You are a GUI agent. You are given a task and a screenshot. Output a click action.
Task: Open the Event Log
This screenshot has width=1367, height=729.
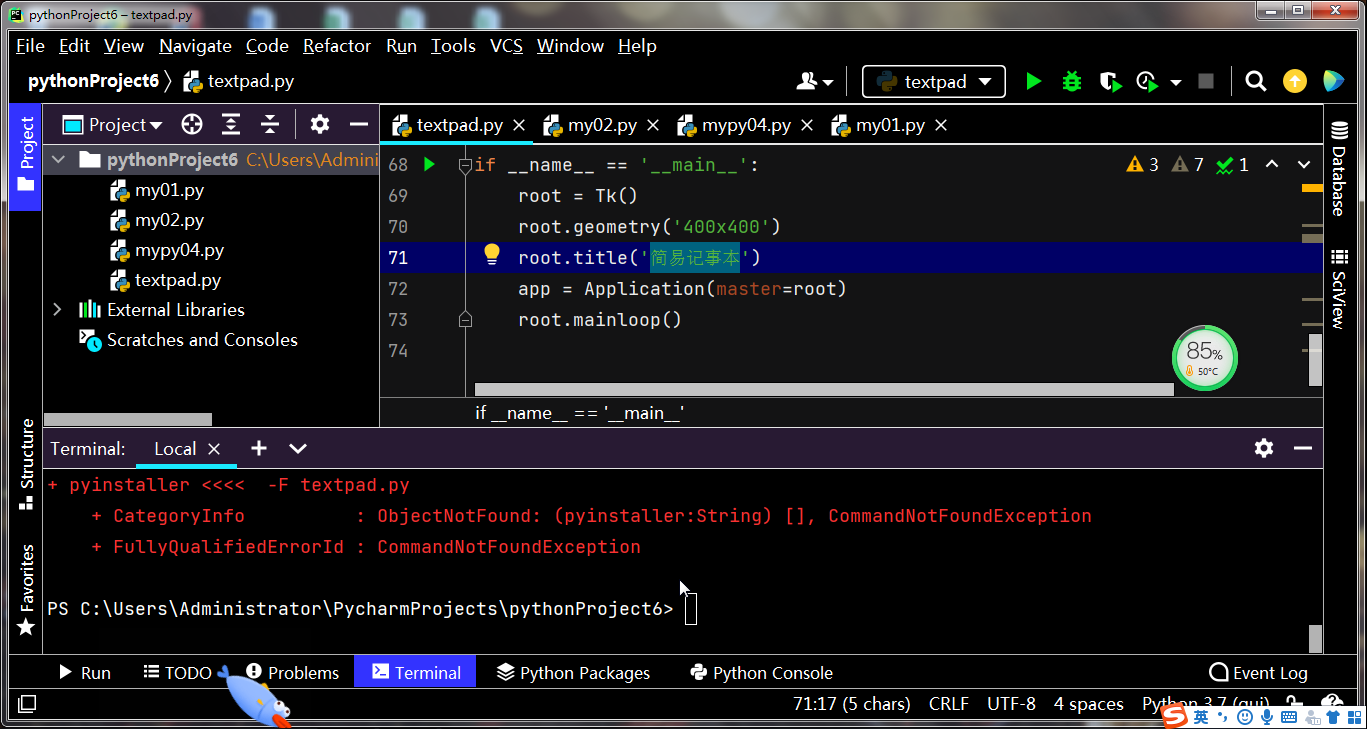point(1258,673)
